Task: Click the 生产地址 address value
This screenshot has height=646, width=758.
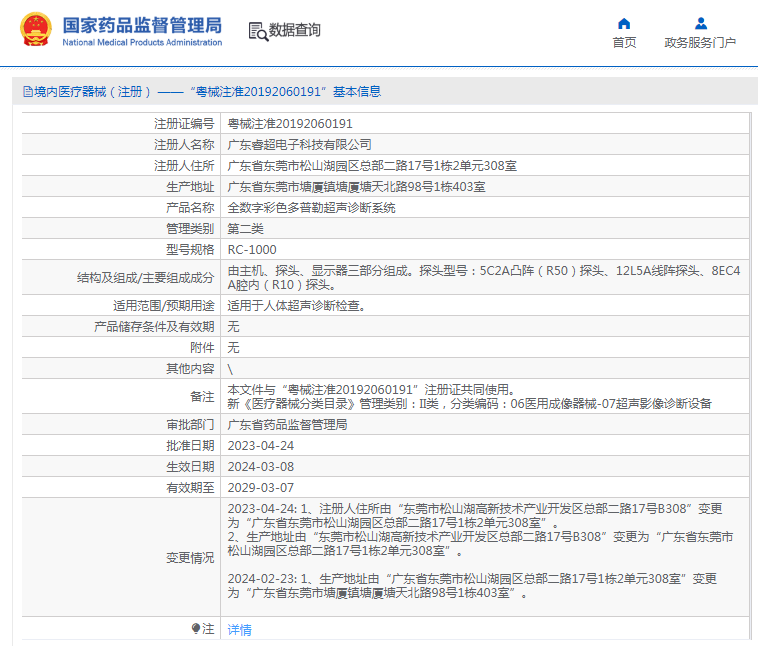Action: 356,187
